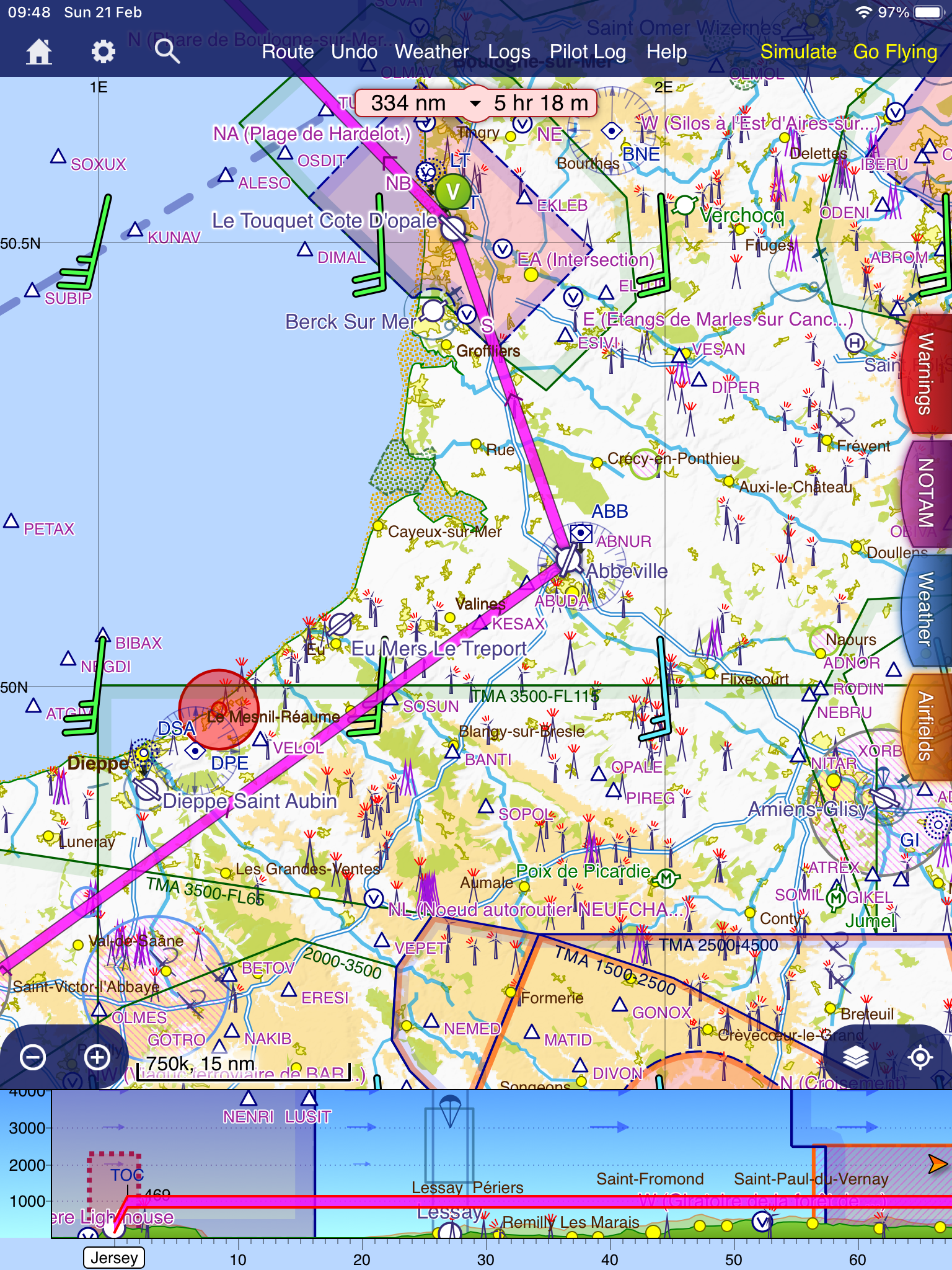Tap the Home icon in top bar
This screenshot has height=1270, width=952.
coord(38,52)
